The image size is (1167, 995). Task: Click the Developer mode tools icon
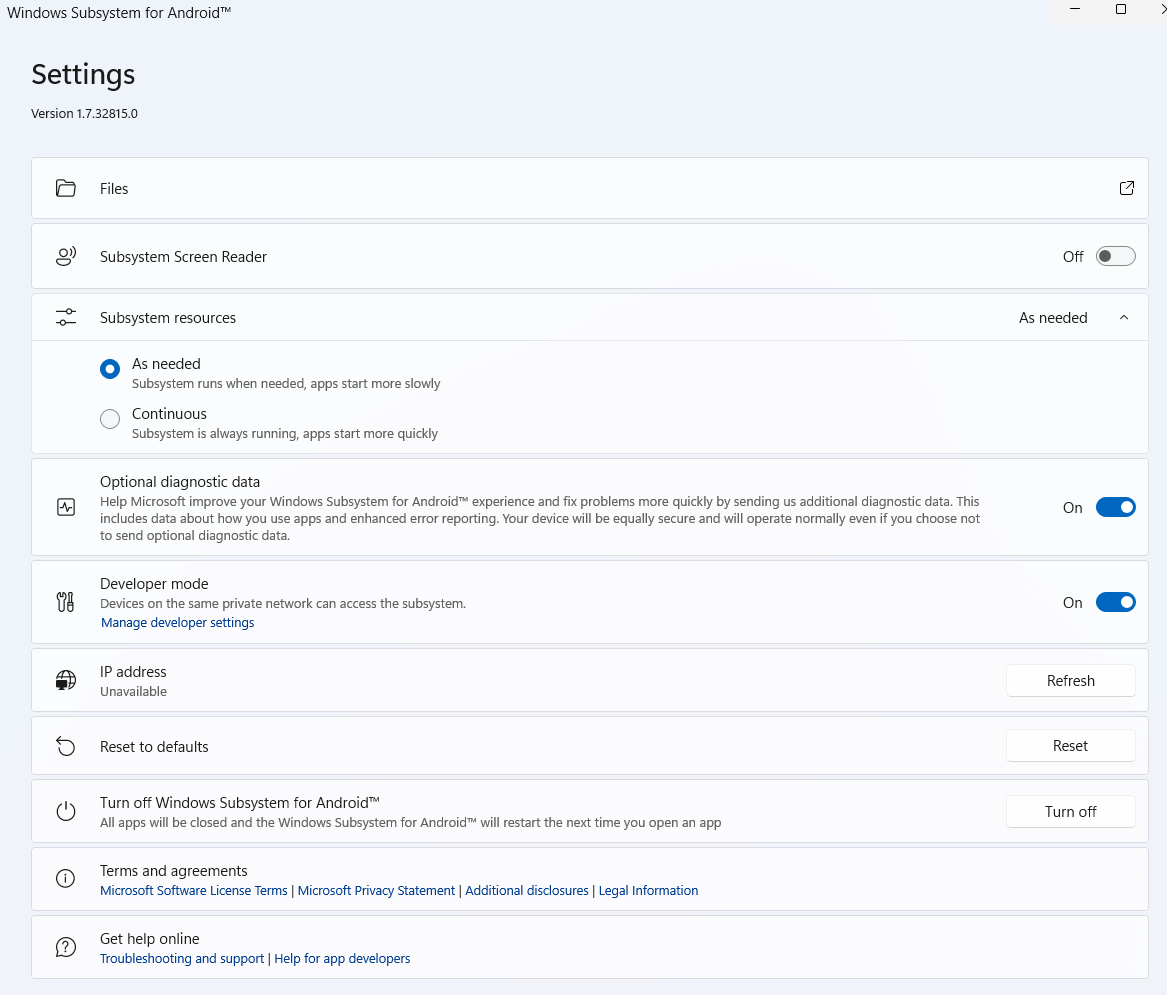coord(65,602)
